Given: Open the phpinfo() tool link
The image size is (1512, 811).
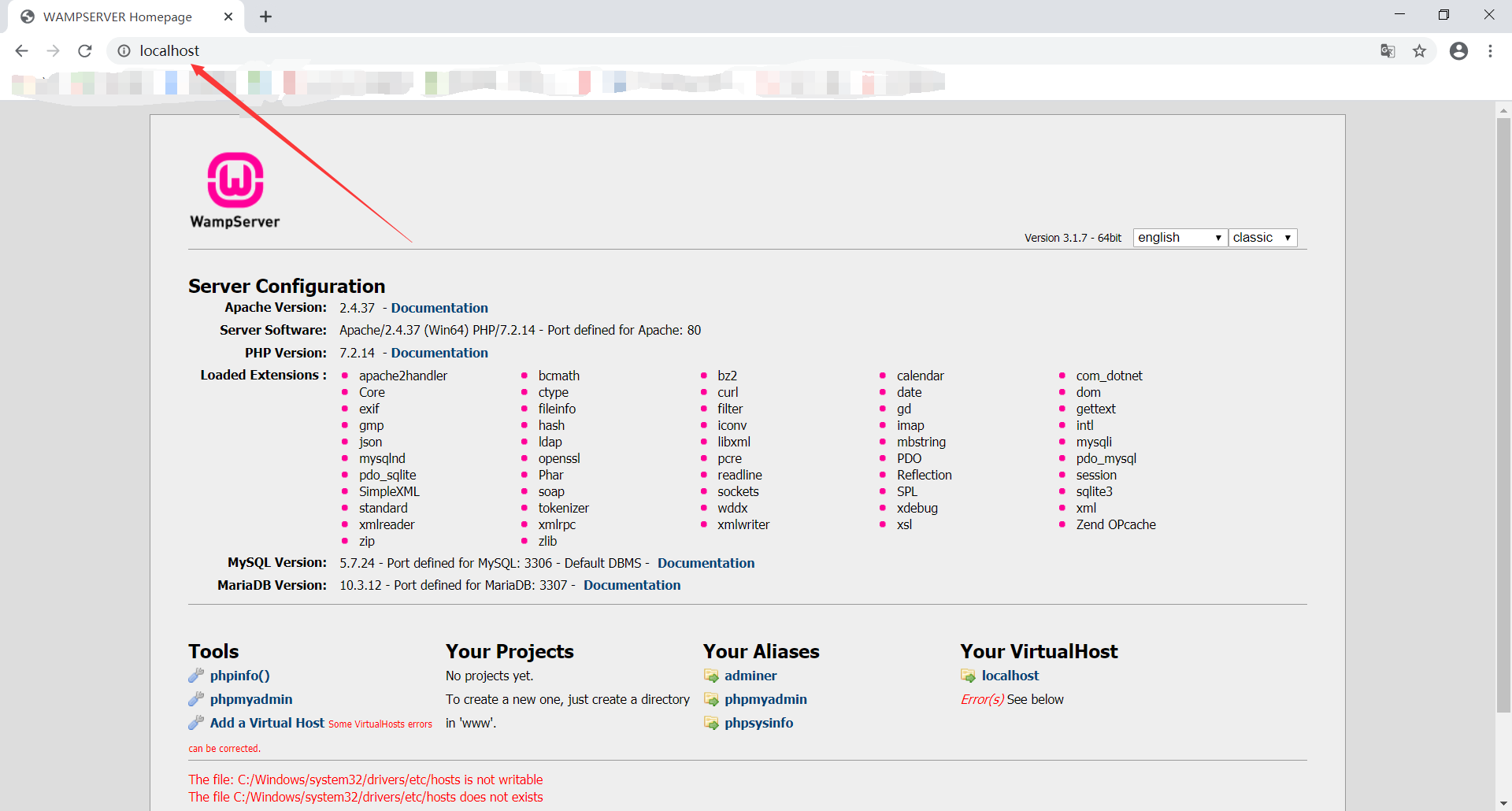Looking at the screenshot, I should 239,676.
